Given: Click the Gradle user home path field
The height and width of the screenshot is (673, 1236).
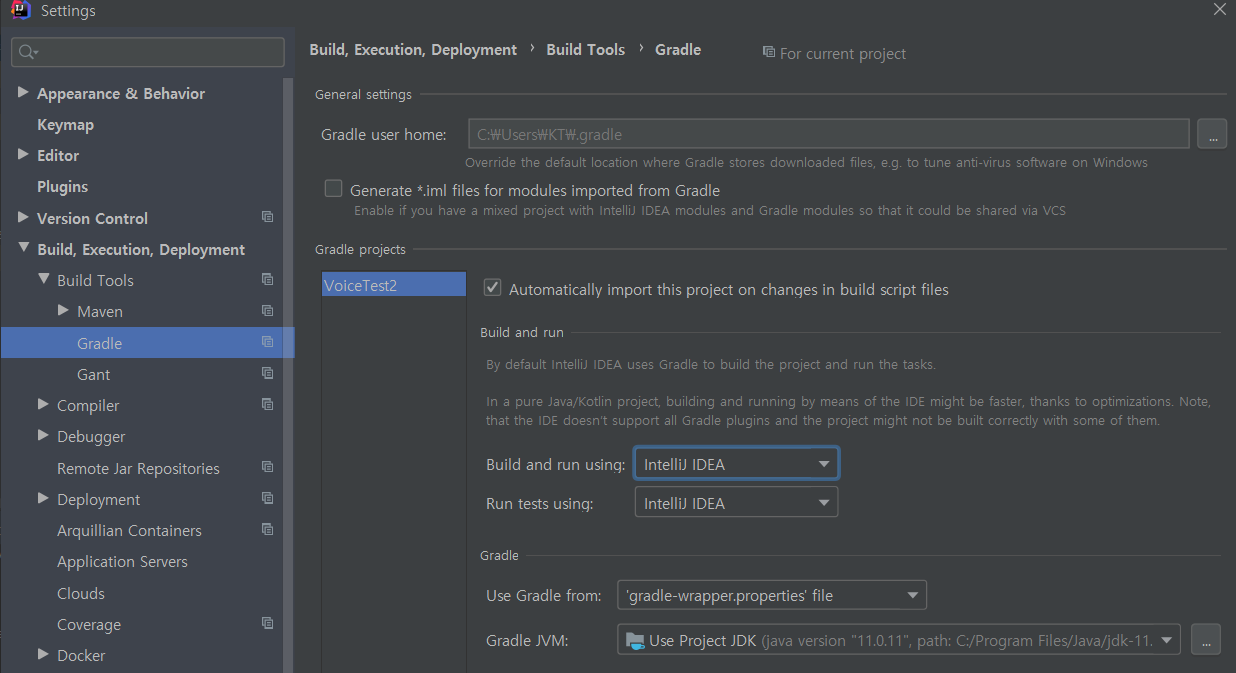Looking at the screenshot, I should tap(829, 134).
